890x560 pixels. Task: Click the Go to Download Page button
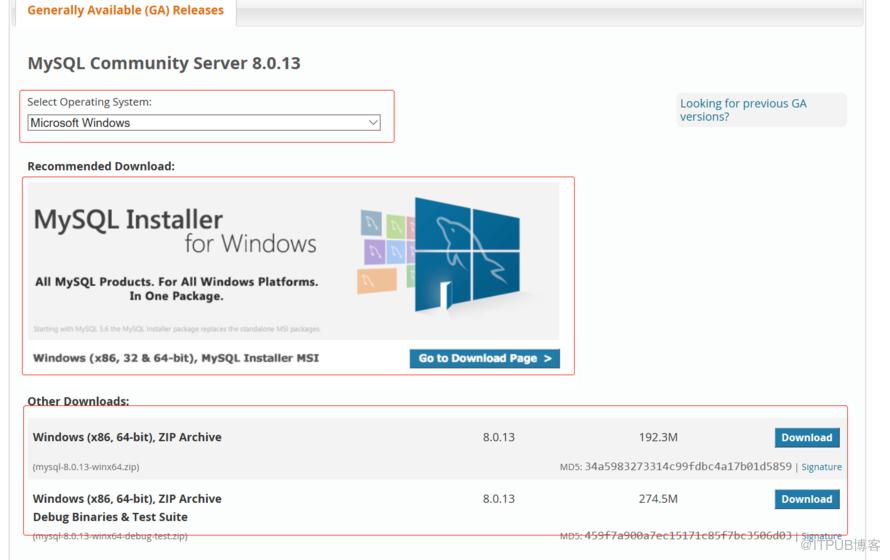click(x=485, y=359)
